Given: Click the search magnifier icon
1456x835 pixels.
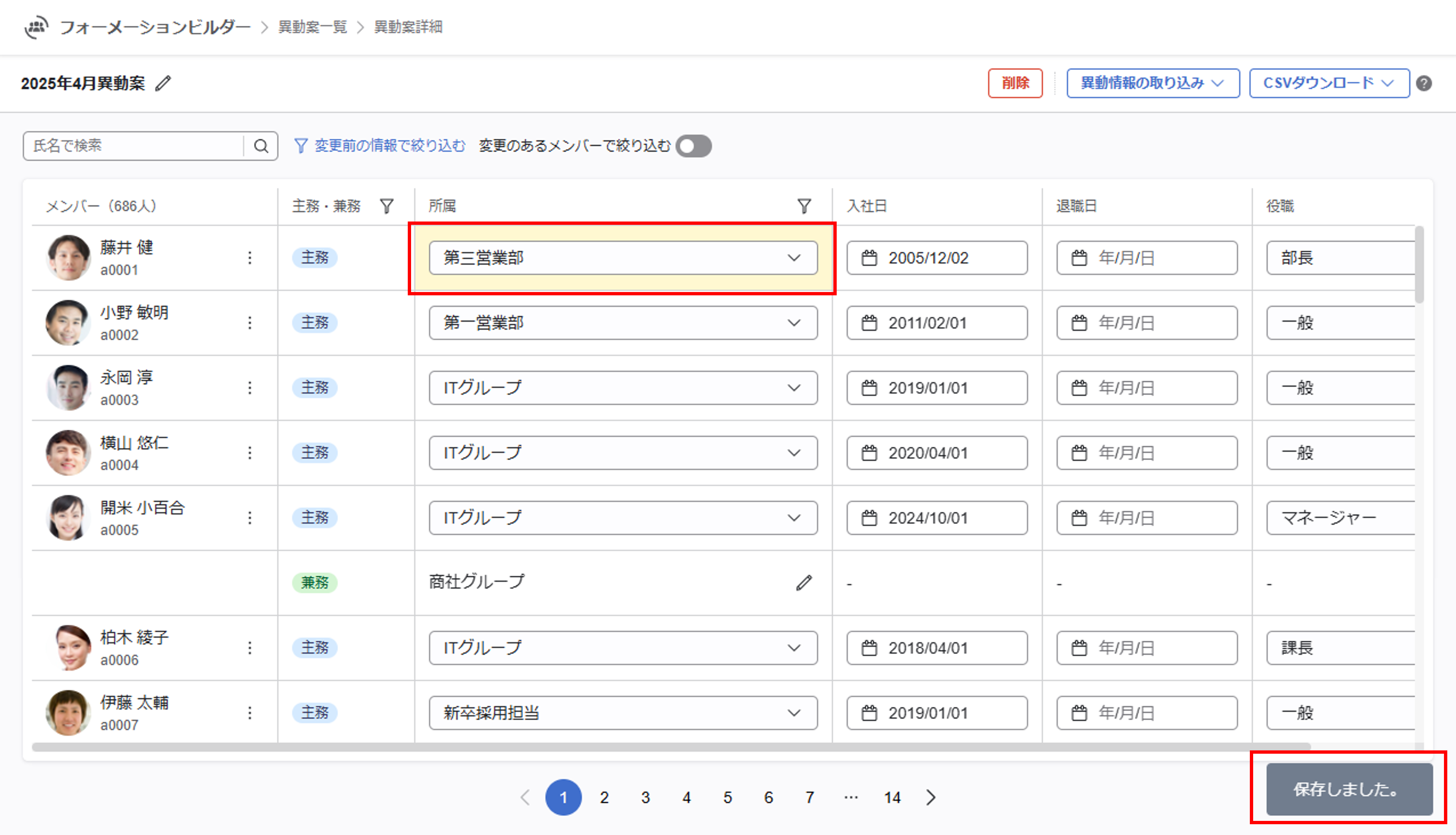Looking at the screenshot, I should click(261, 146).
